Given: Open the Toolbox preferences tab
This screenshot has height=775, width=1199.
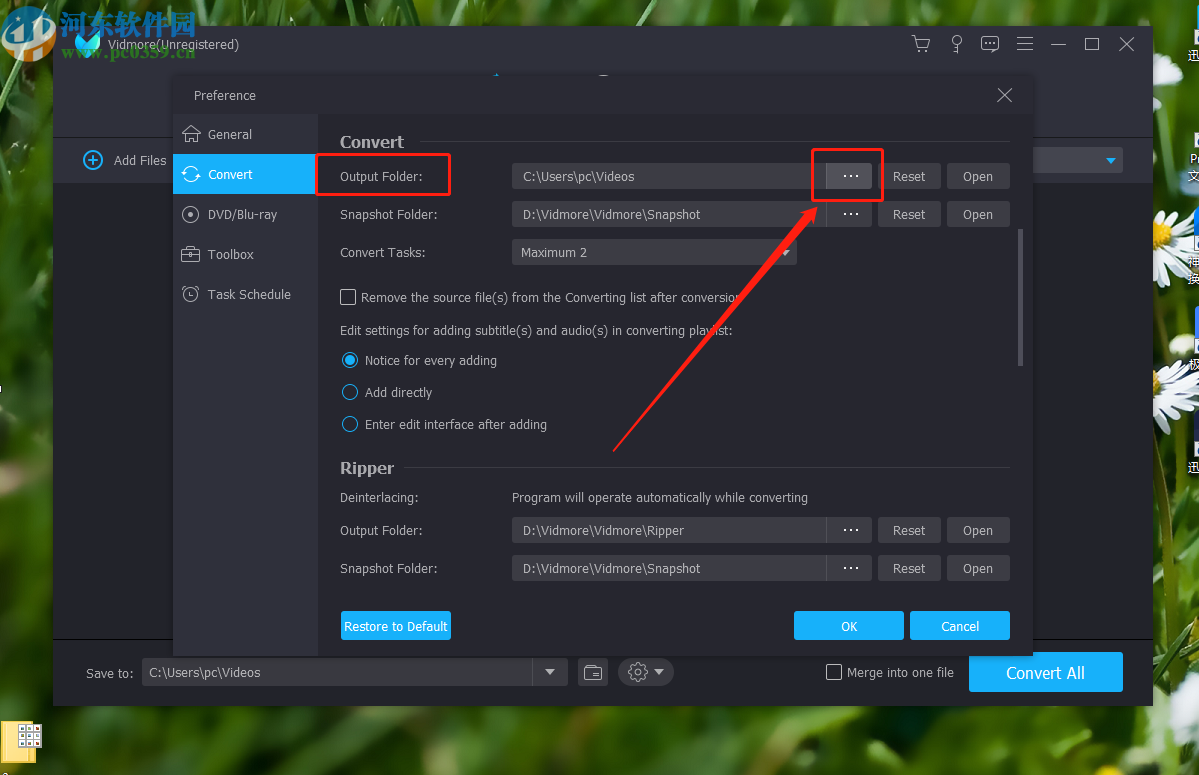Looking at the screenshot, I should (x=245, y=255).
